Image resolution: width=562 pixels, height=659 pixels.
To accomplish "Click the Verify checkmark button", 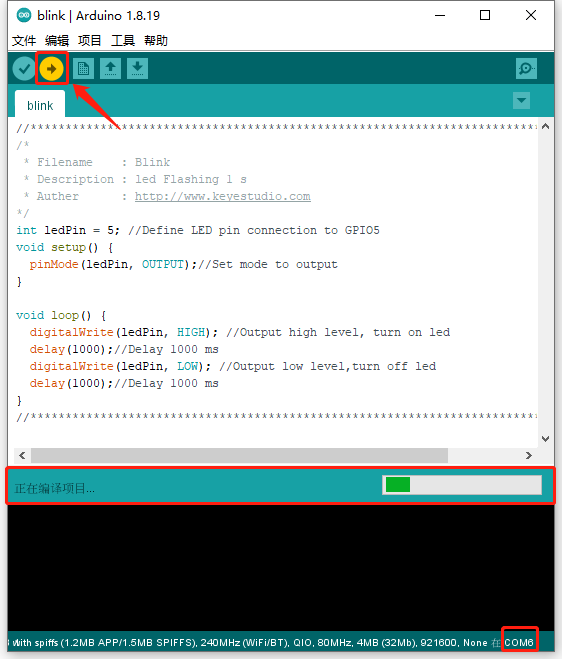I will pos(24,69).
